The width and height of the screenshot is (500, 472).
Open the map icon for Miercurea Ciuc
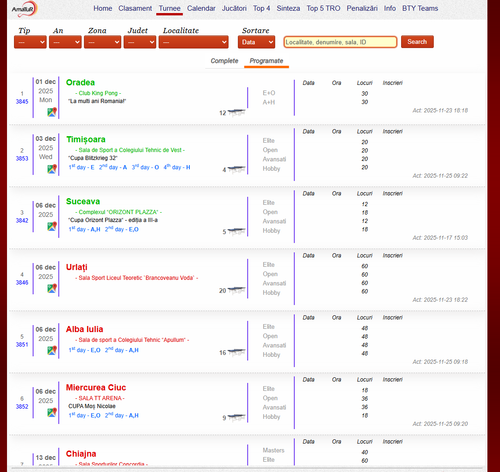point(52,412)
